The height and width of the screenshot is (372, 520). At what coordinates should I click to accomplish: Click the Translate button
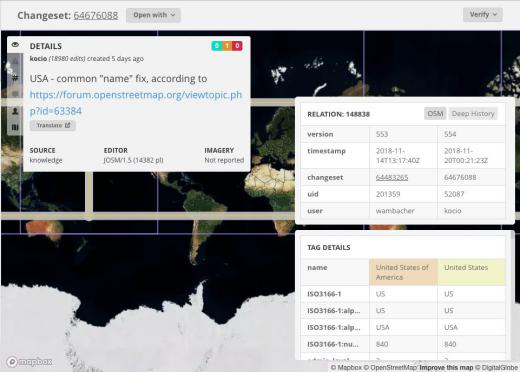53,125
